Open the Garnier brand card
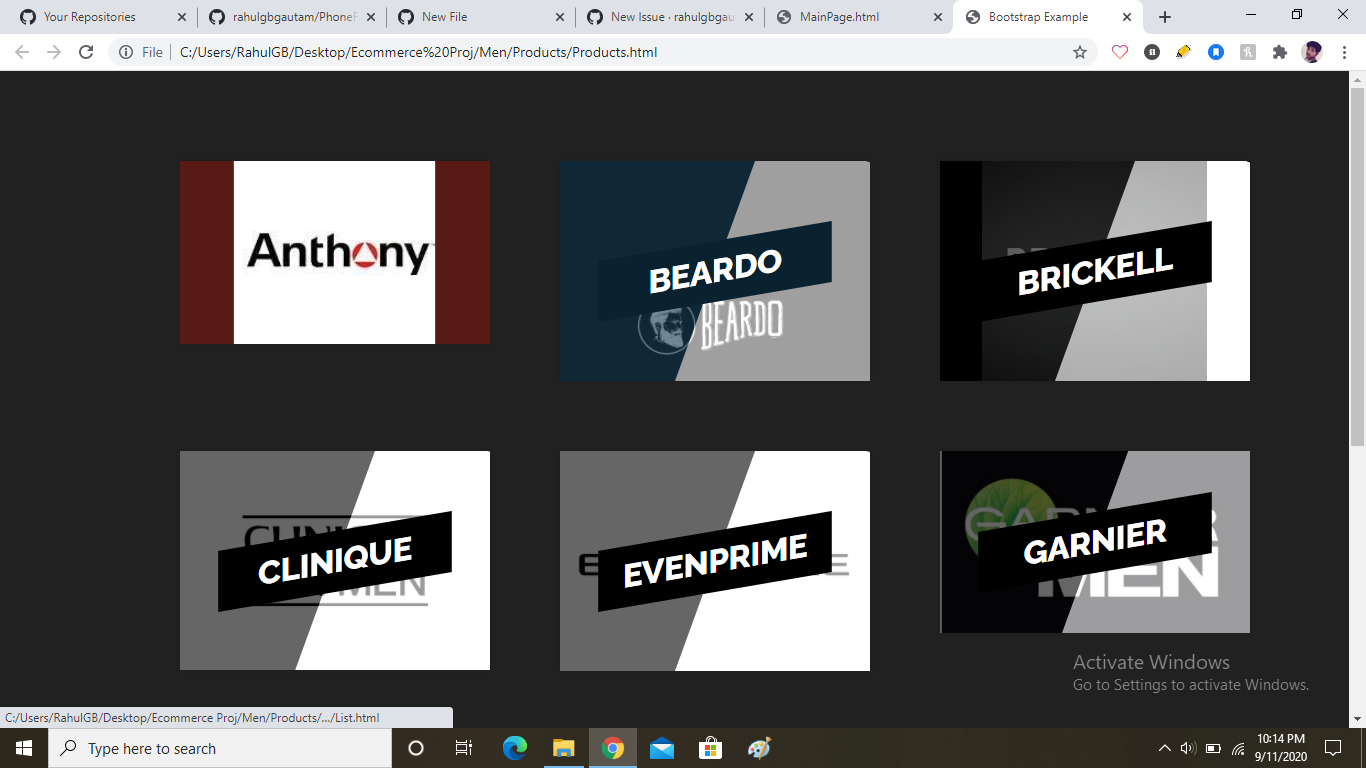The width and height of the screenshot is (1366, 768). 1095,542
